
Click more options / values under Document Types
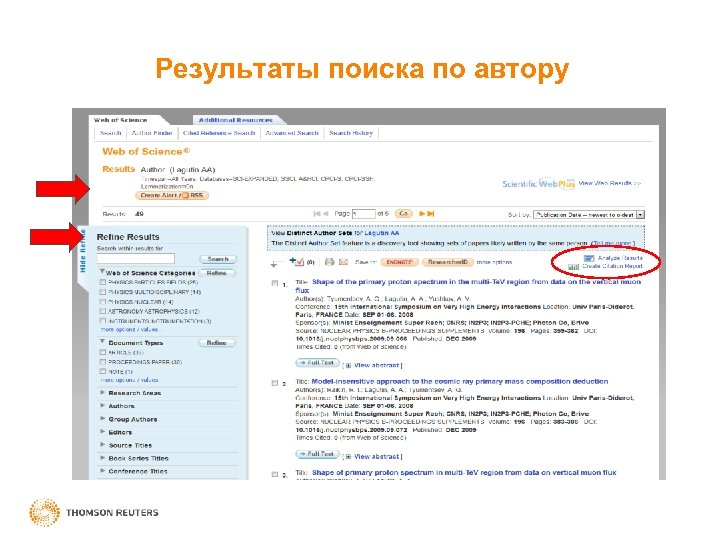point(130,380)
